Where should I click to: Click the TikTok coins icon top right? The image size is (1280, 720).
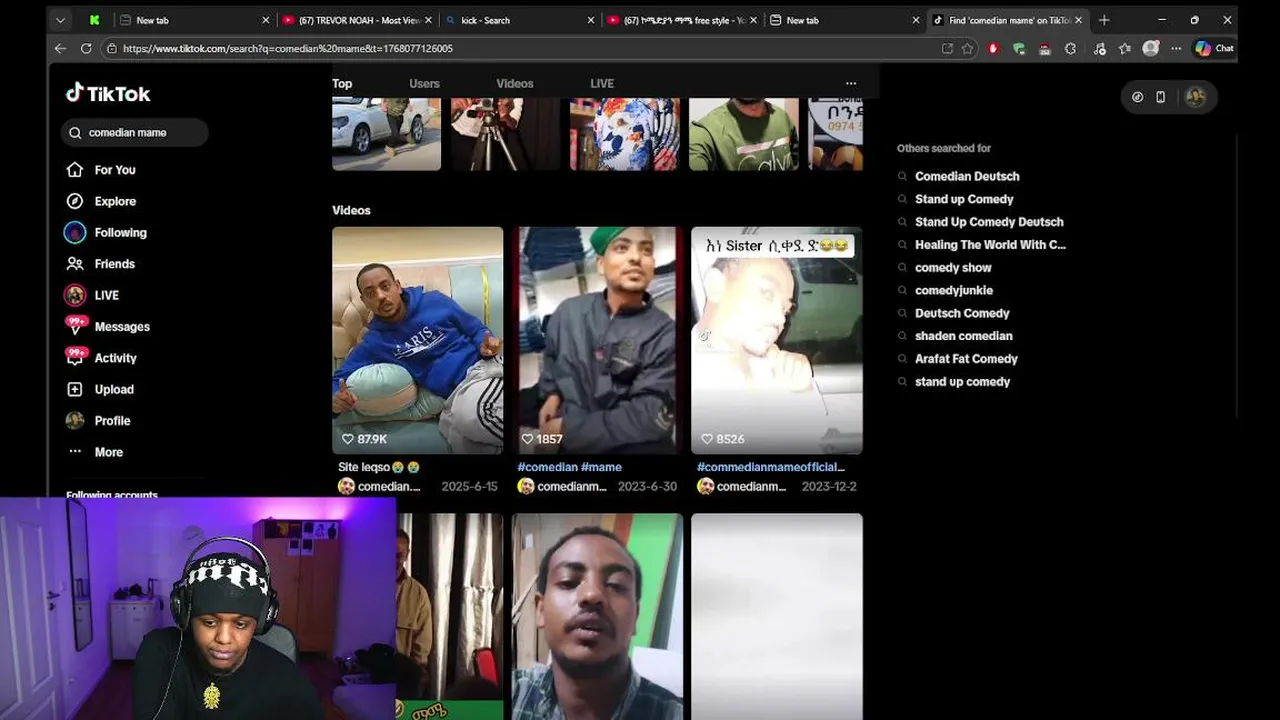pos(1137,97)
